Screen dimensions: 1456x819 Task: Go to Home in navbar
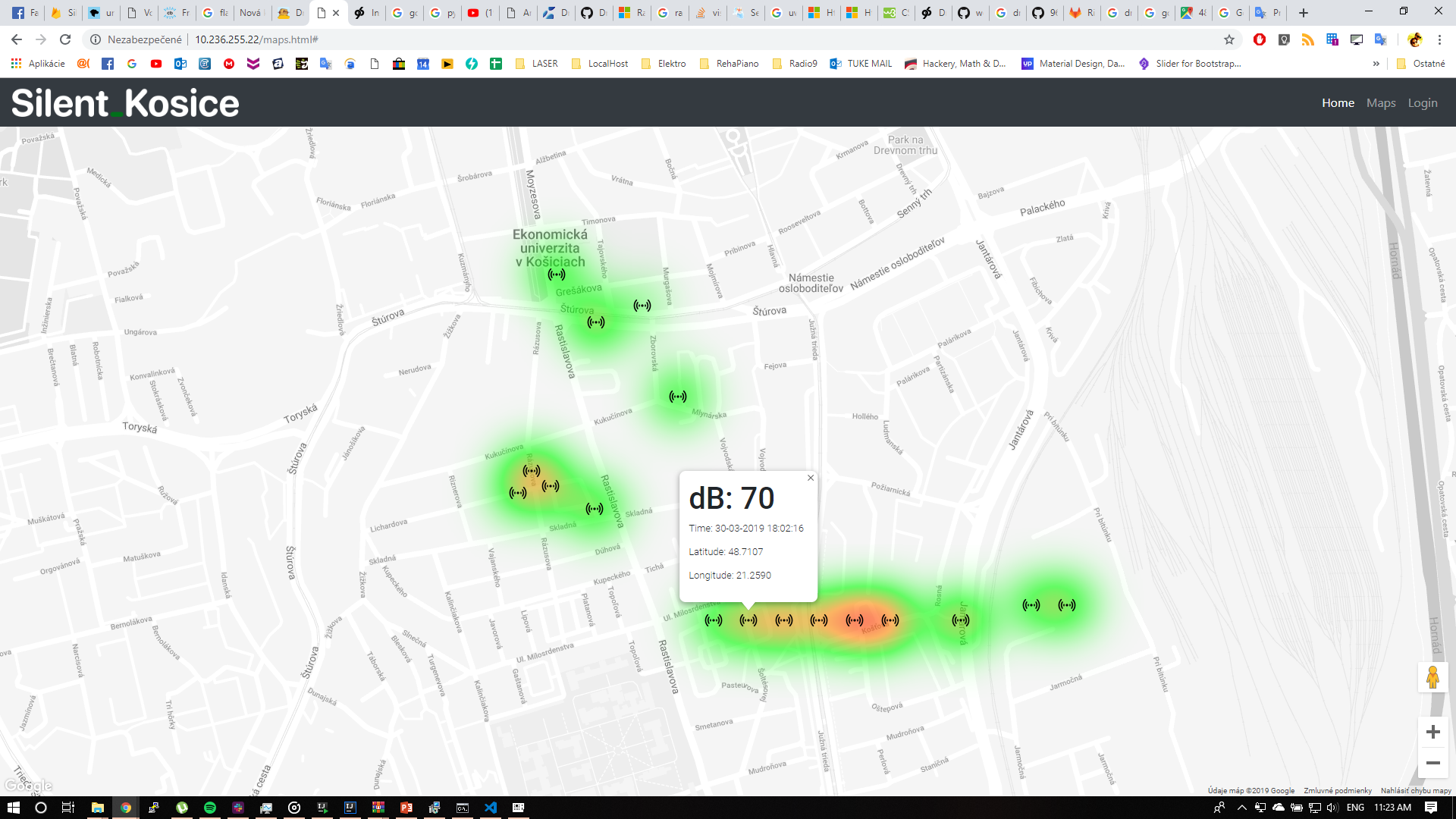point(1338,103)
